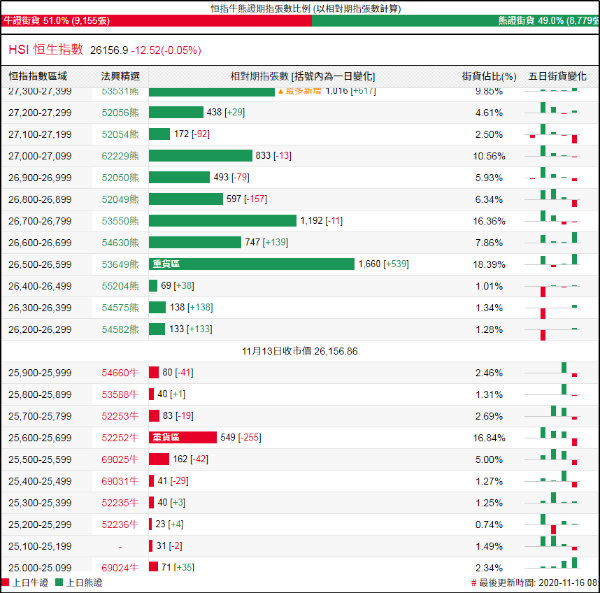The image size is (600, 593).
Task: Click the 747 [+139] contract count
Action: pos(266,242)
